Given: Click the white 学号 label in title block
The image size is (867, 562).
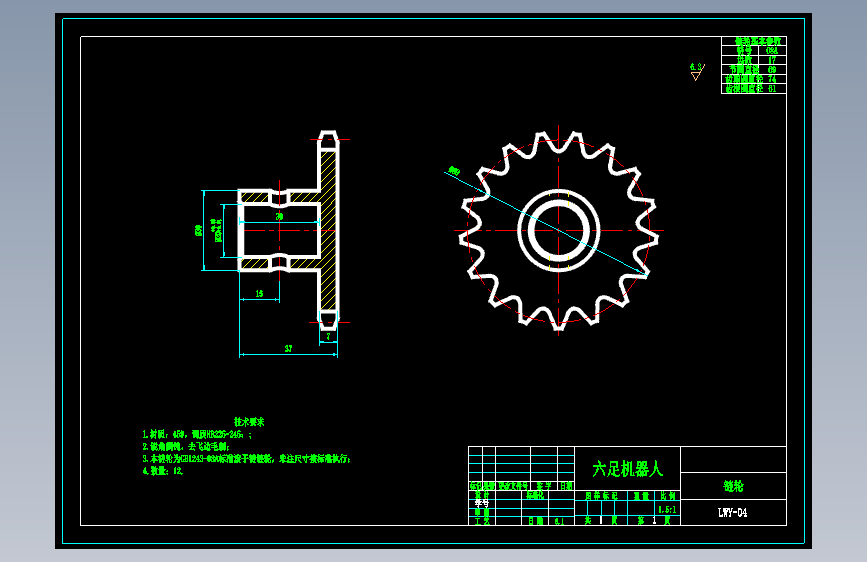Looking at the screenshot, I should [x=482, y=503].
